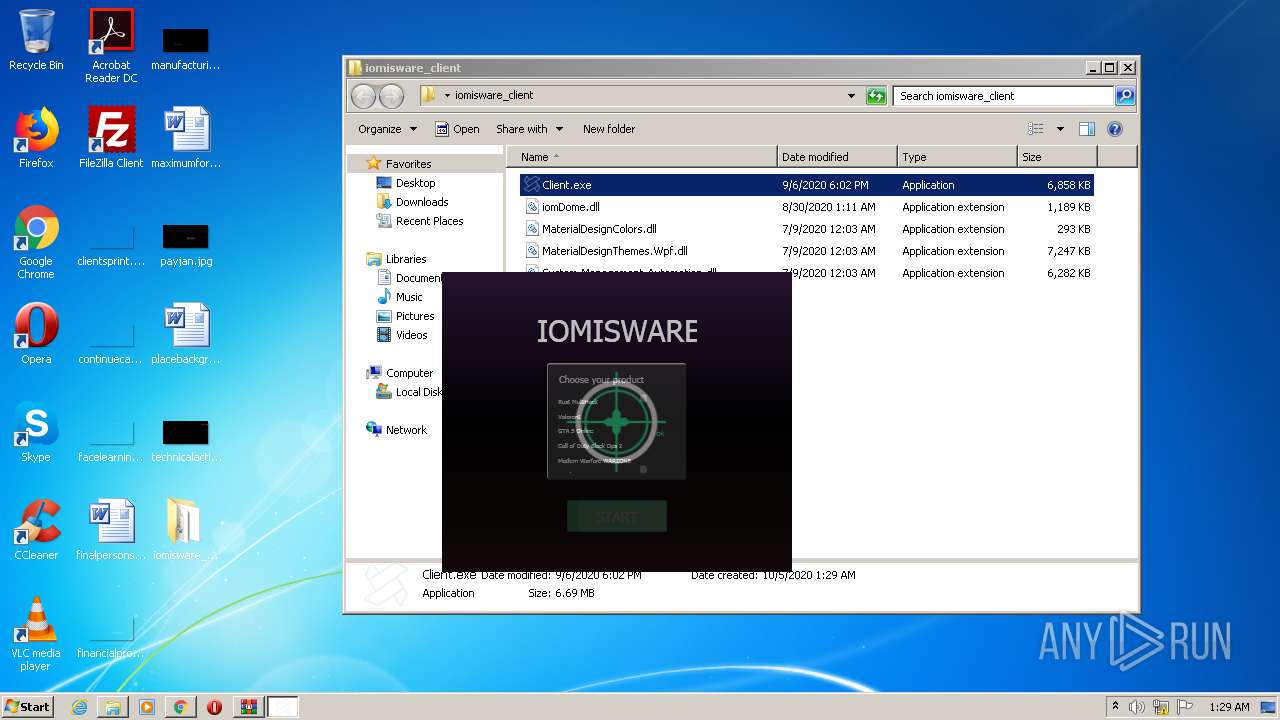
Task: Open the Share with dropdown
Action: coord(530,129)
